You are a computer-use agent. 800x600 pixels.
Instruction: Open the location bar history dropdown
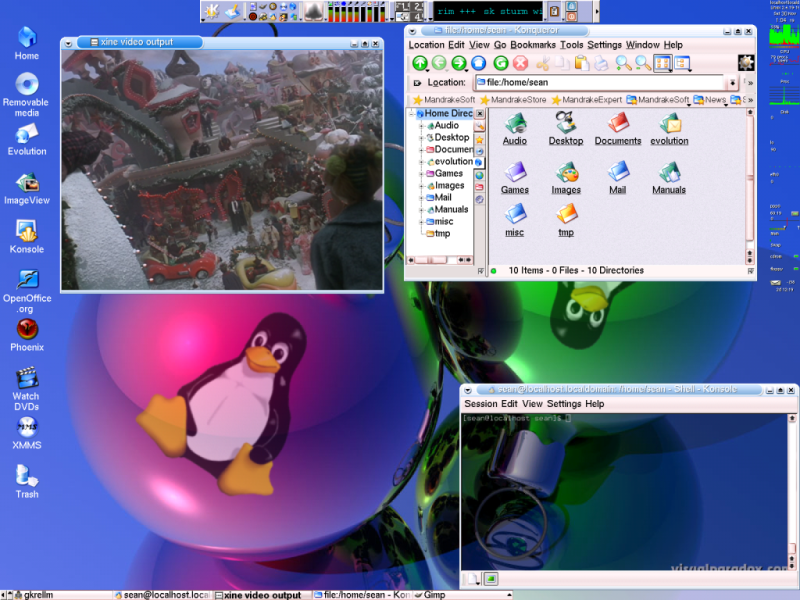[x=733, y=83]
